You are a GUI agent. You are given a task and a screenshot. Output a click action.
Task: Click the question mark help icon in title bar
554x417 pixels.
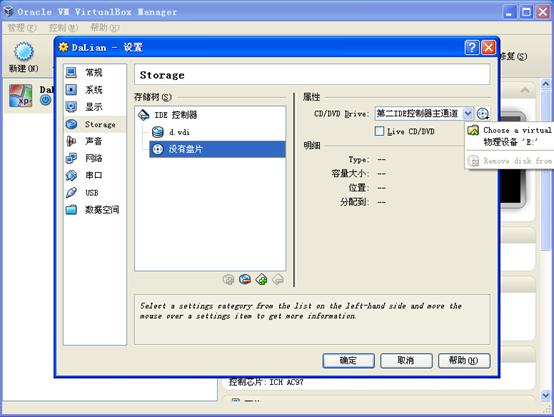[x=472, y=47]
